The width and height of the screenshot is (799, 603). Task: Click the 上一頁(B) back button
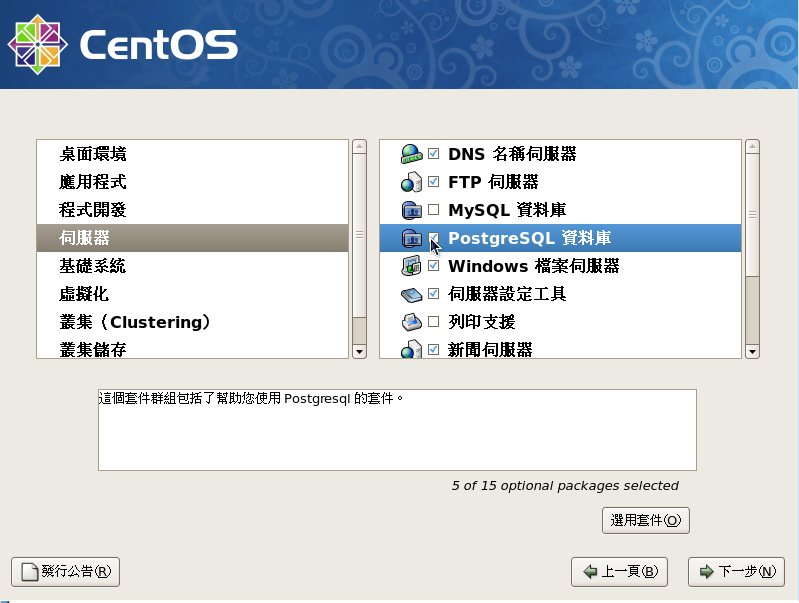point(619,571)
